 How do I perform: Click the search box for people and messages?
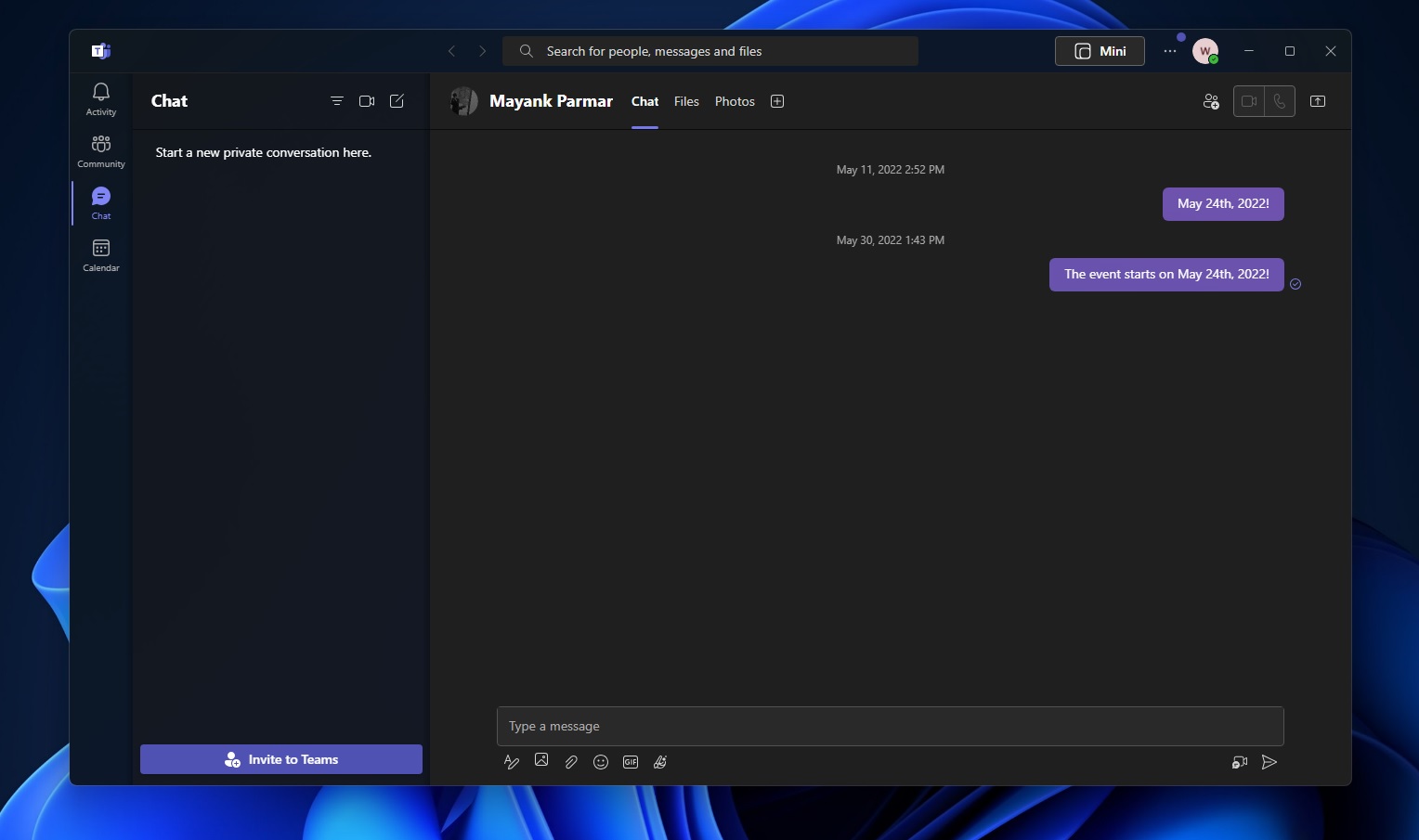[710, 51]
